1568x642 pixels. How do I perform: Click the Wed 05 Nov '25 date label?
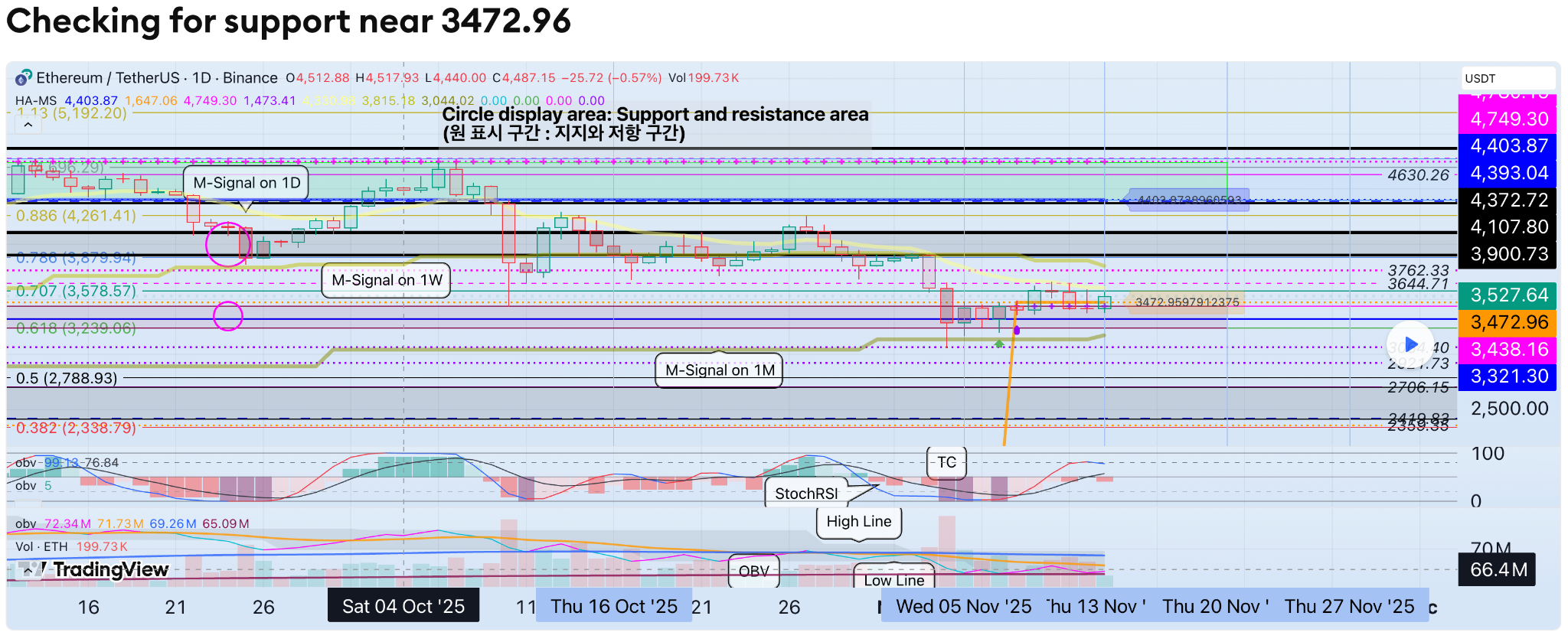[962, 606]
